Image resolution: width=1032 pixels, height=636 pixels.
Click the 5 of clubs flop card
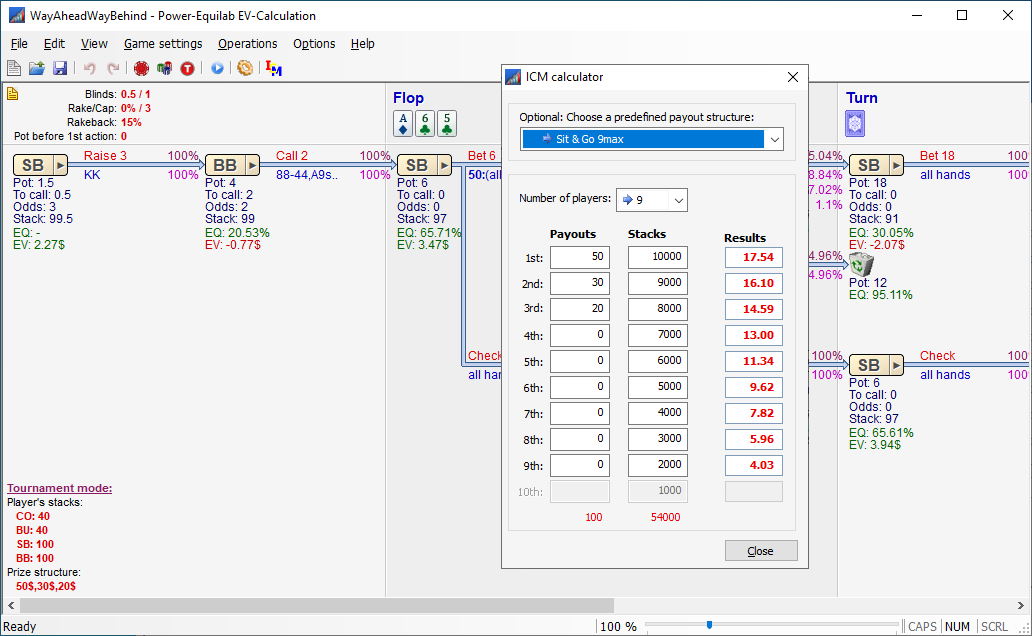tap(447, 123)
